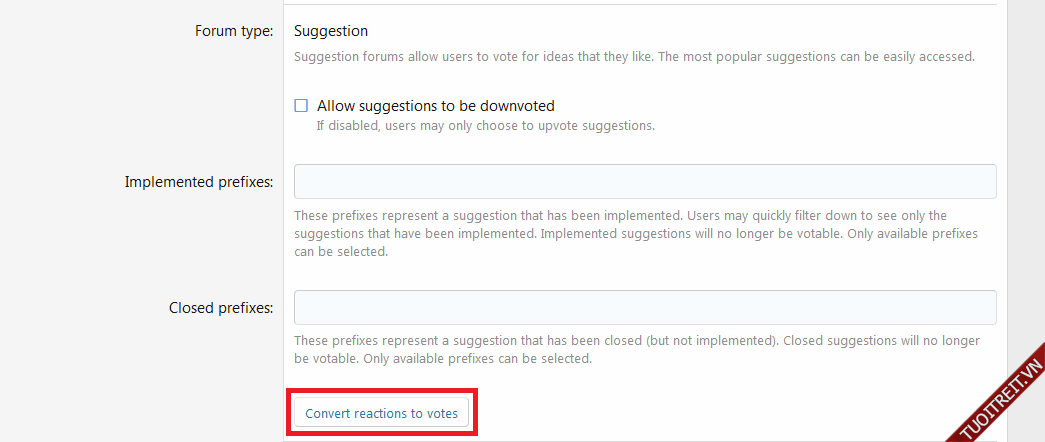
Task: Focus the Implemented prefixes input field
Action: 644,182
